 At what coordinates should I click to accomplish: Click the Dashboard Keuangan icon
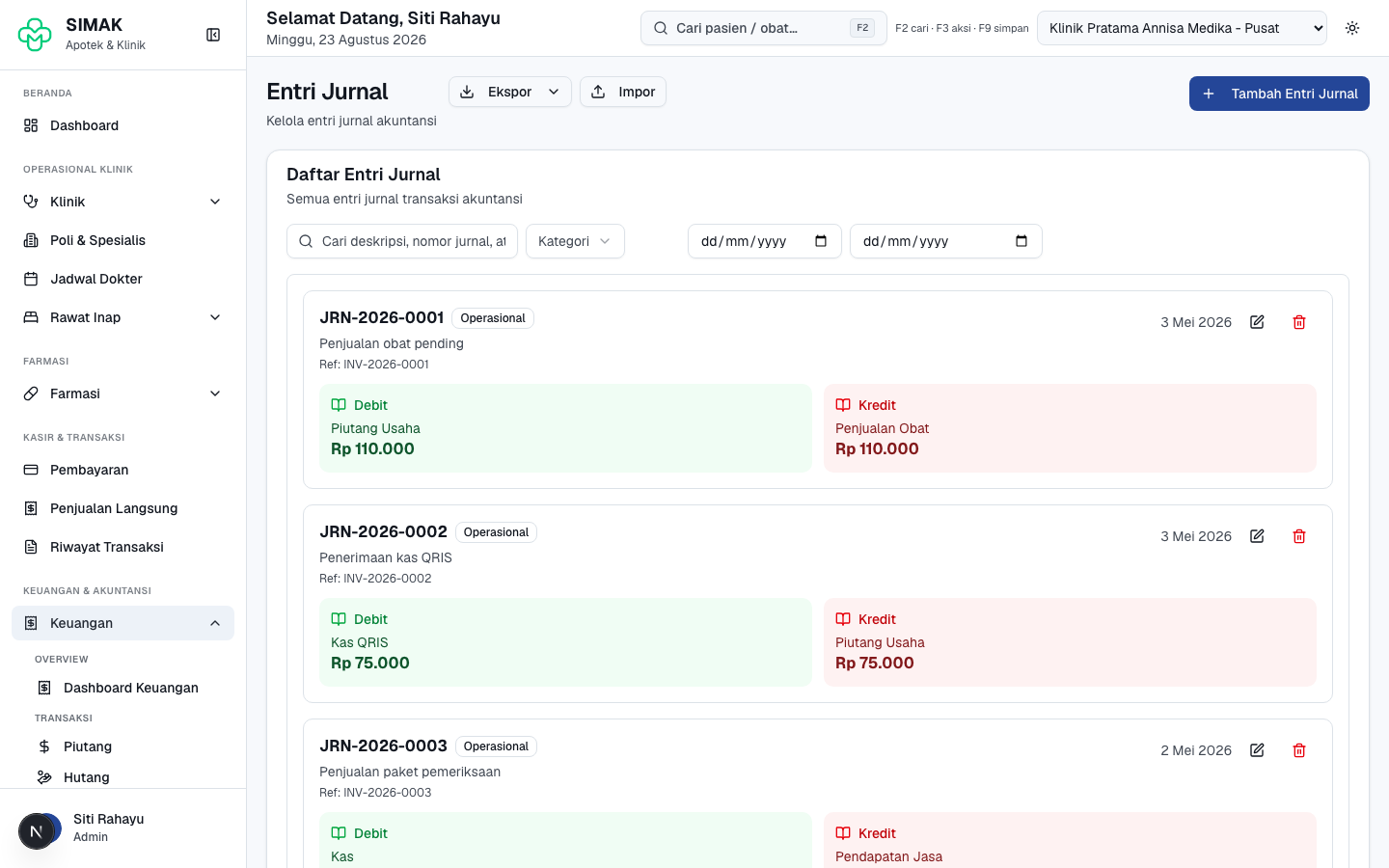pos(44,688)
